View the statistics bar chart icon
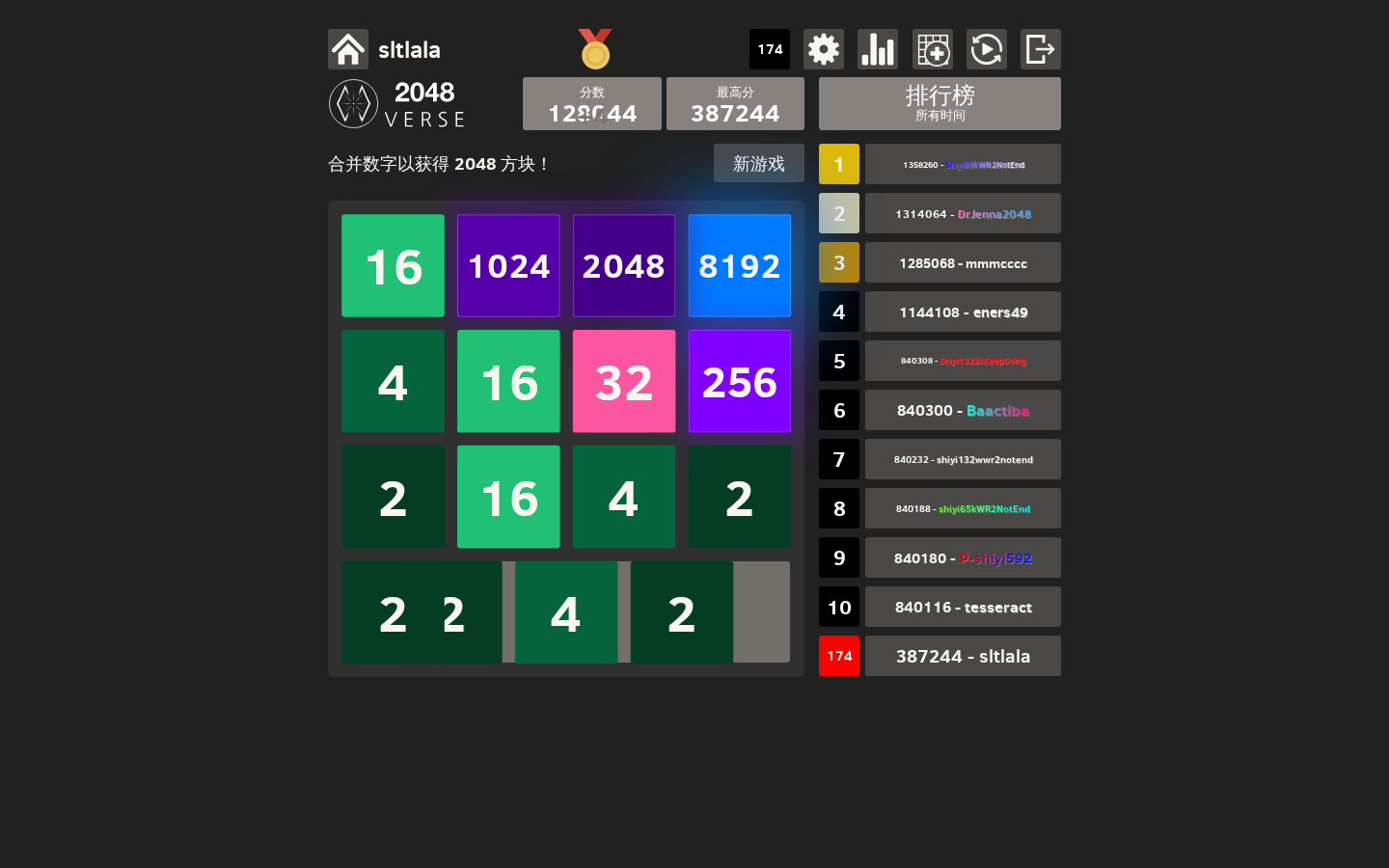 (878, 49)
